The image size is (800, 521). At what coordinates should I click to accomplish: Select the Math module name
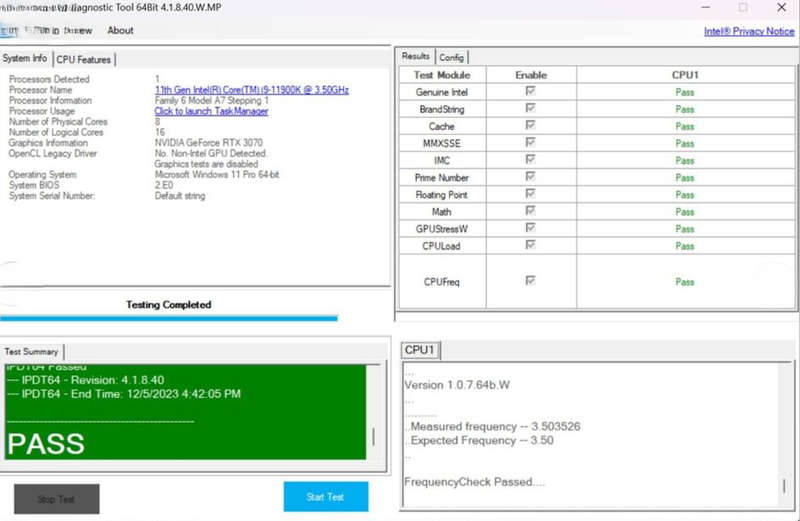click(x=442, y=212)
